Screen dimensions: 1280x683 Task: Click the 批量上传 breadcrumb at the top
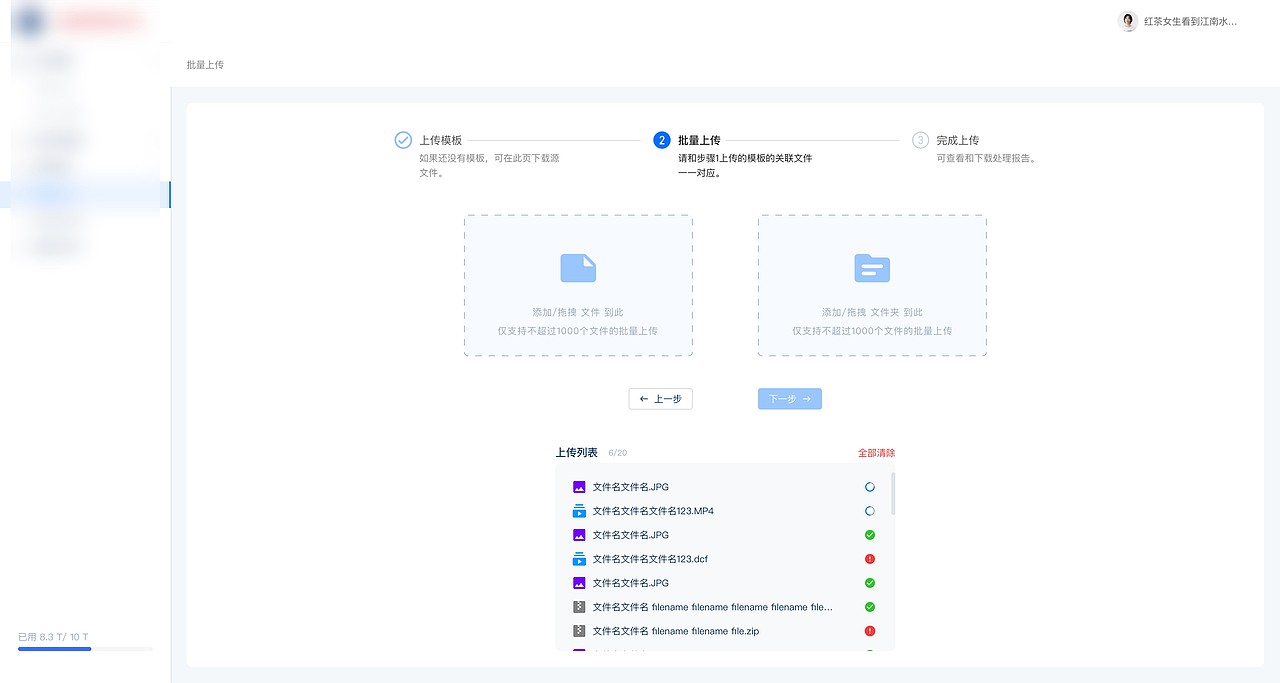(x=204, y=64)
